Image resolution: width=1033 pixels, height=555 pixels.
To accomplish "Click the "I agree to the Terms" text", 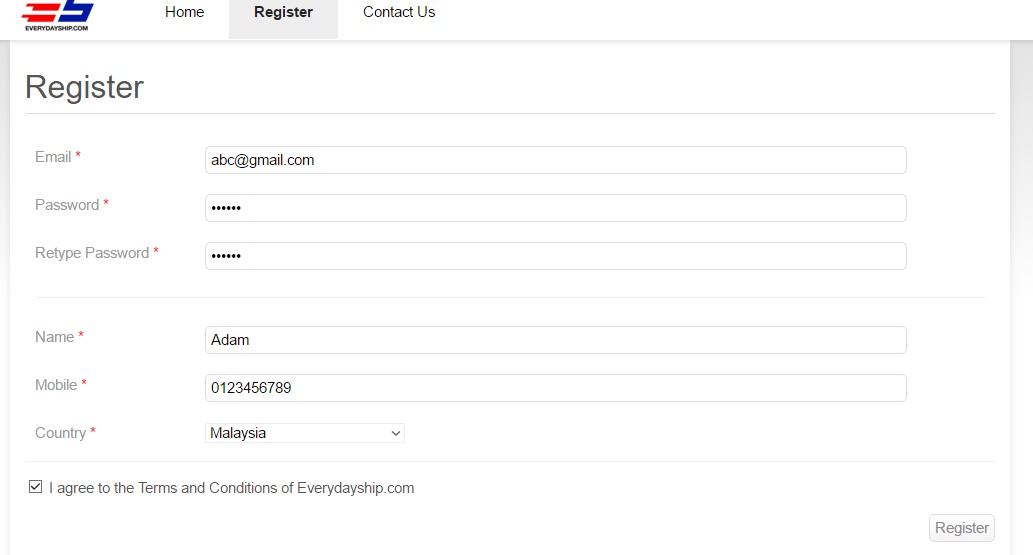I will 231,488.
